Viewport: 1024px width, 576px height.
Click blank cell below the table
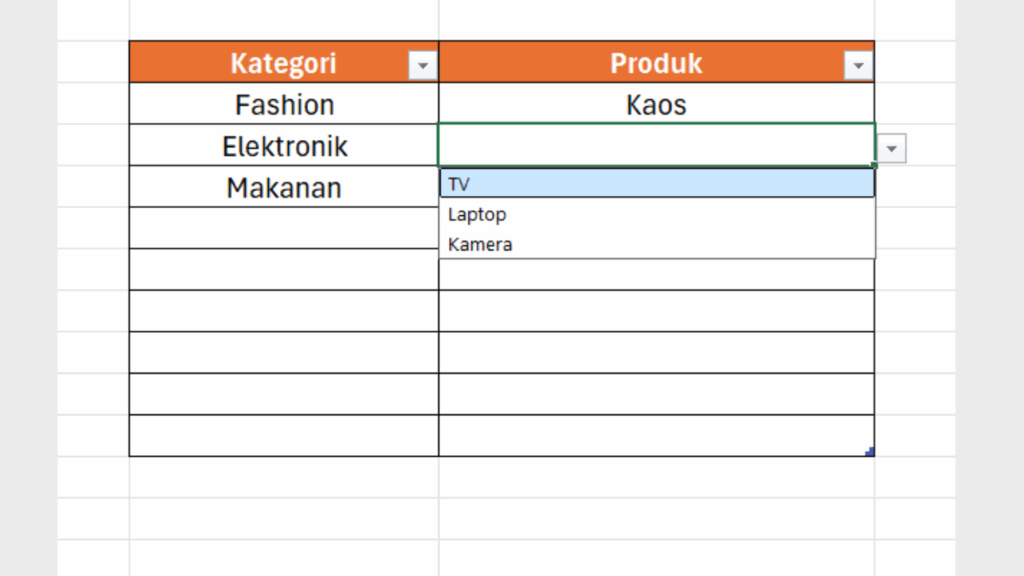(284, 478)
